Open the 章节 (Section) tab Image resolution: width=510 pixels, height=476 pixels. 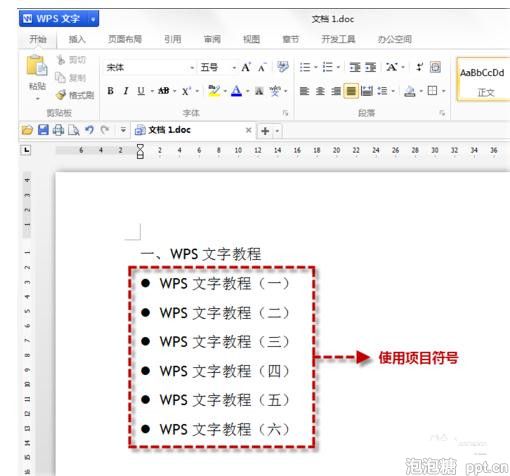tap(291, 39)
